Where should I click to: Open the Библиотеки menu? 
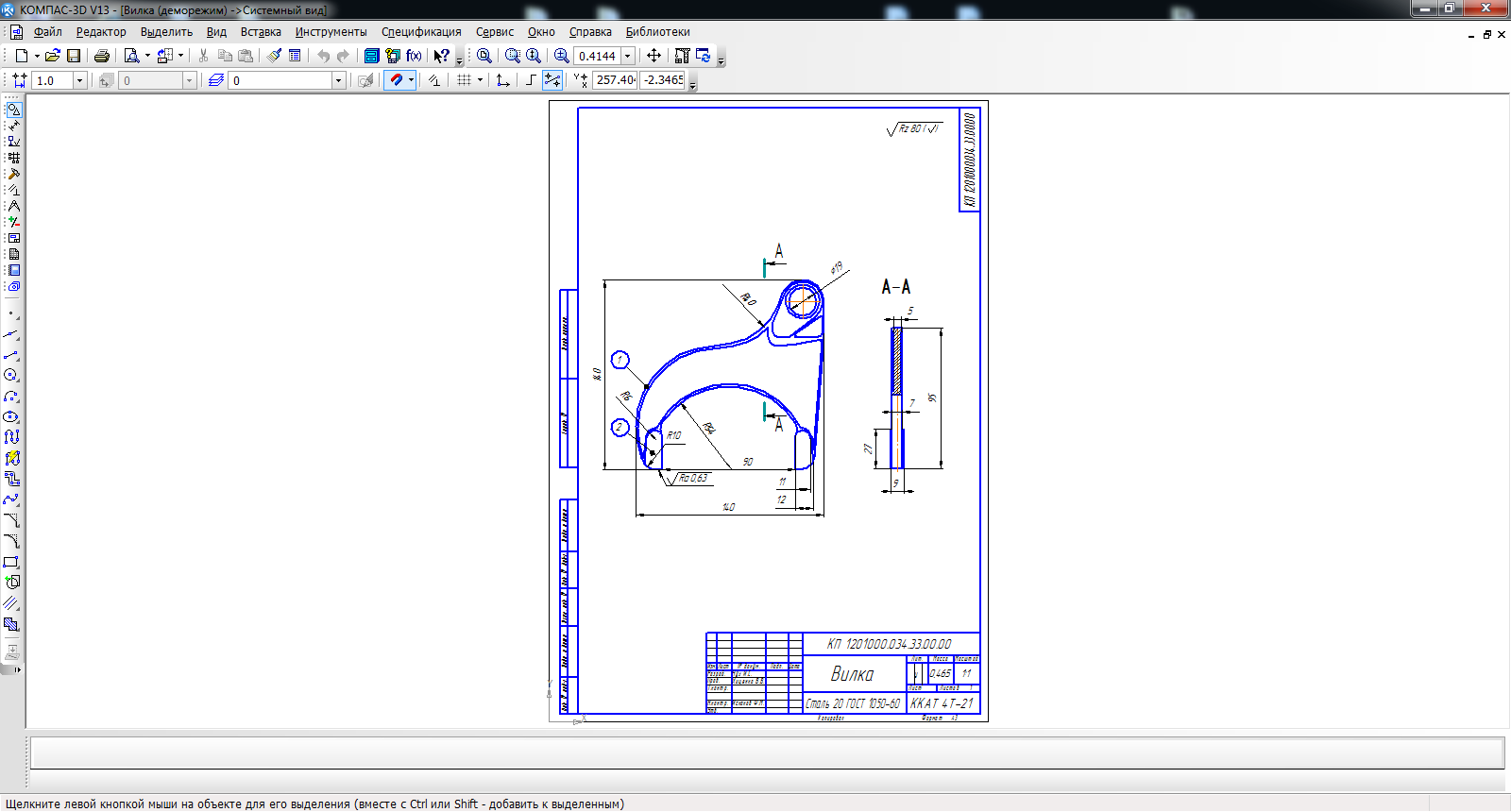pyautogui.click(x=657, y=32)
